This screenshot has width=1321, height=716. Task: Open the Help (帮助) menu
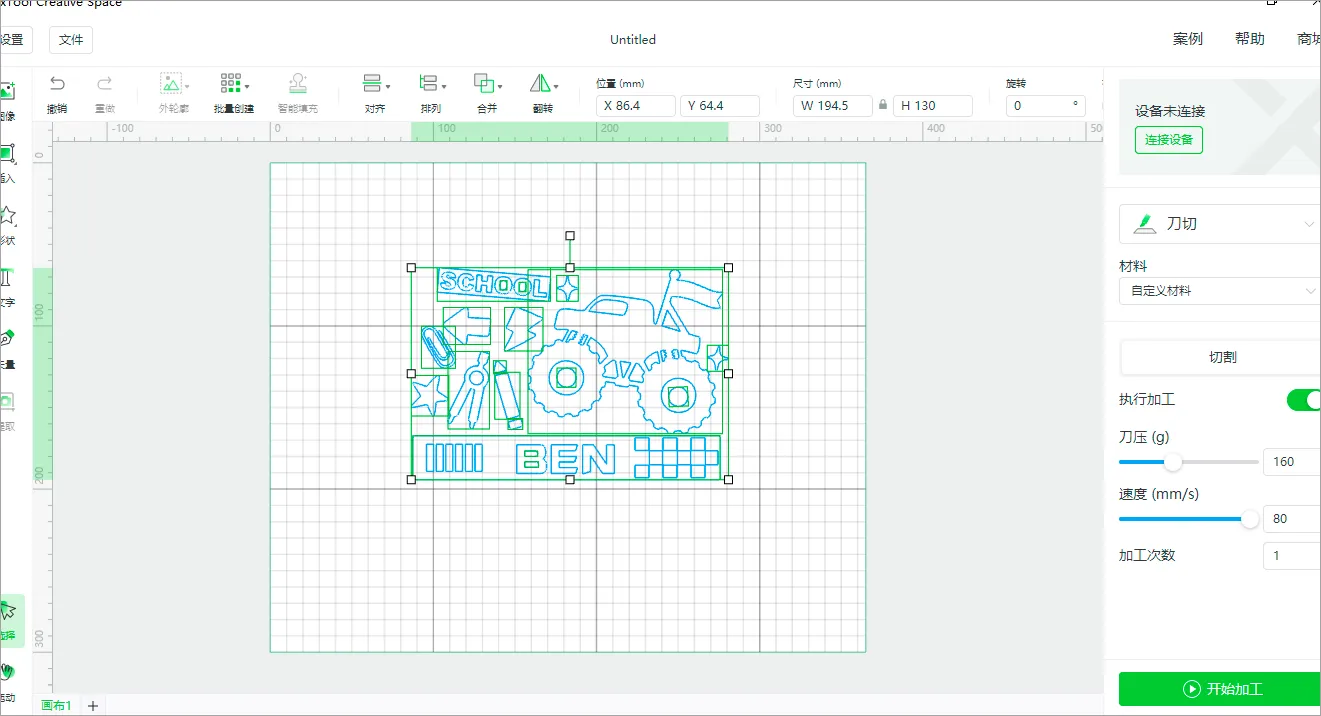pyautogui.click(x=1250, y=39)
